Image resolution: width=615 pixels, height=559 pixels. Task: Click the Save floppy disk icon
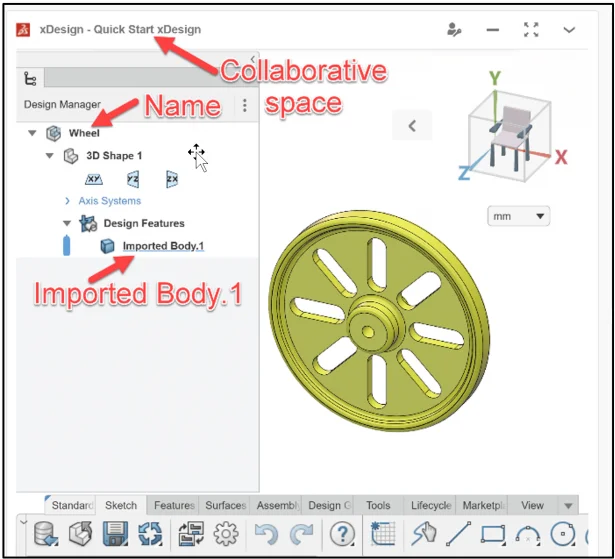pos(114,533)
